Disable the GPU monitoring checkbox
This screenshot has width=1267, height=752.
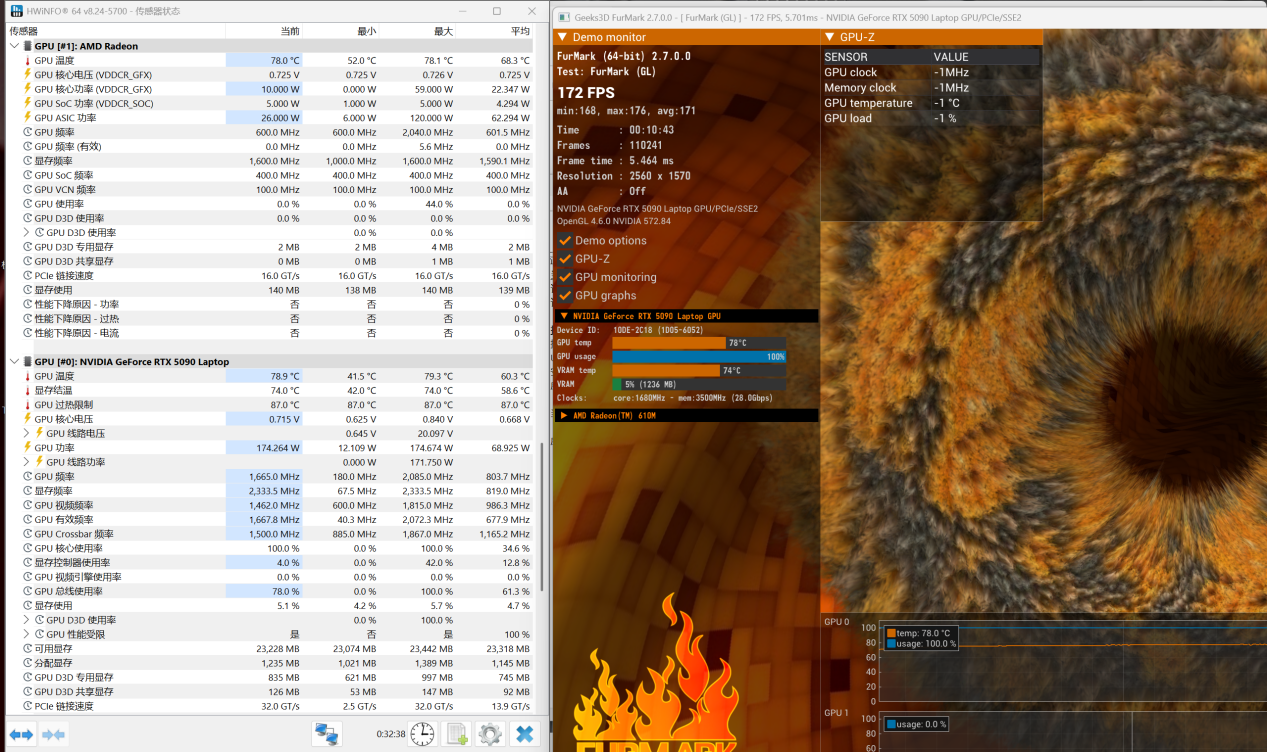pos(565,277)
